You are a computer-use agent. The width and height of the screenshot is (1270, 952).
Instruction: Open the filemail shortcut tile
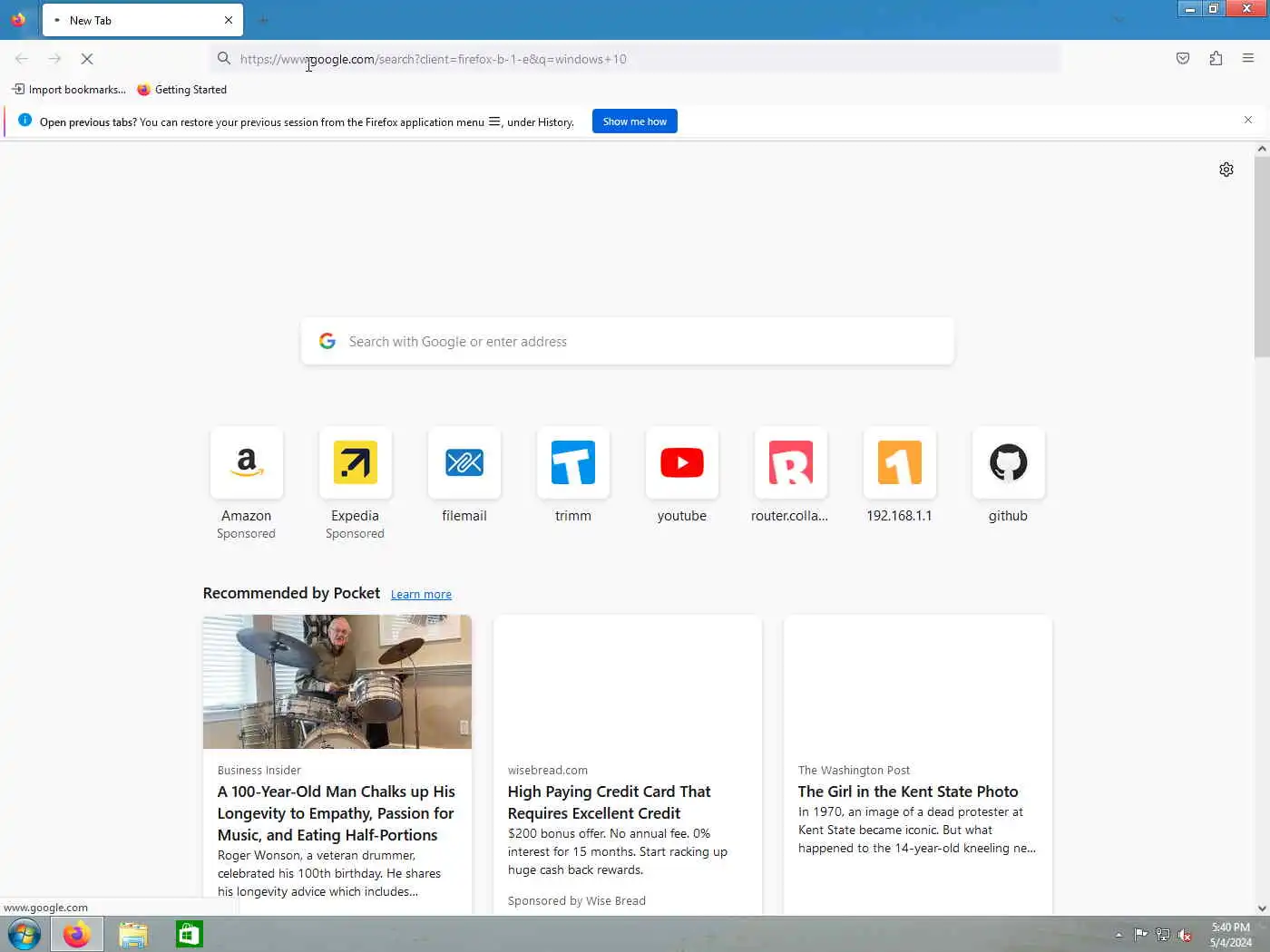click(x=464, y=463)
